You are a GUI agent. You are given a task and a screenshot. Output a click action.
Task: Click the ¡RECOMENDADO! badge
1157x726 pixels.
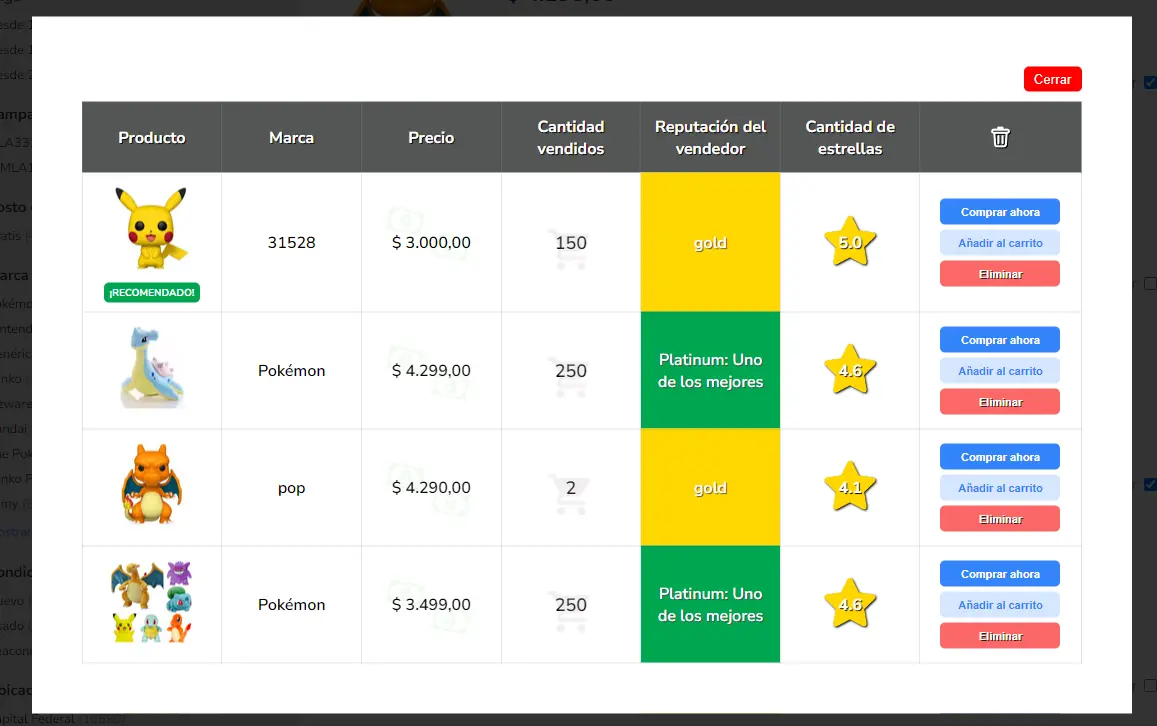(x=151, y=292)
